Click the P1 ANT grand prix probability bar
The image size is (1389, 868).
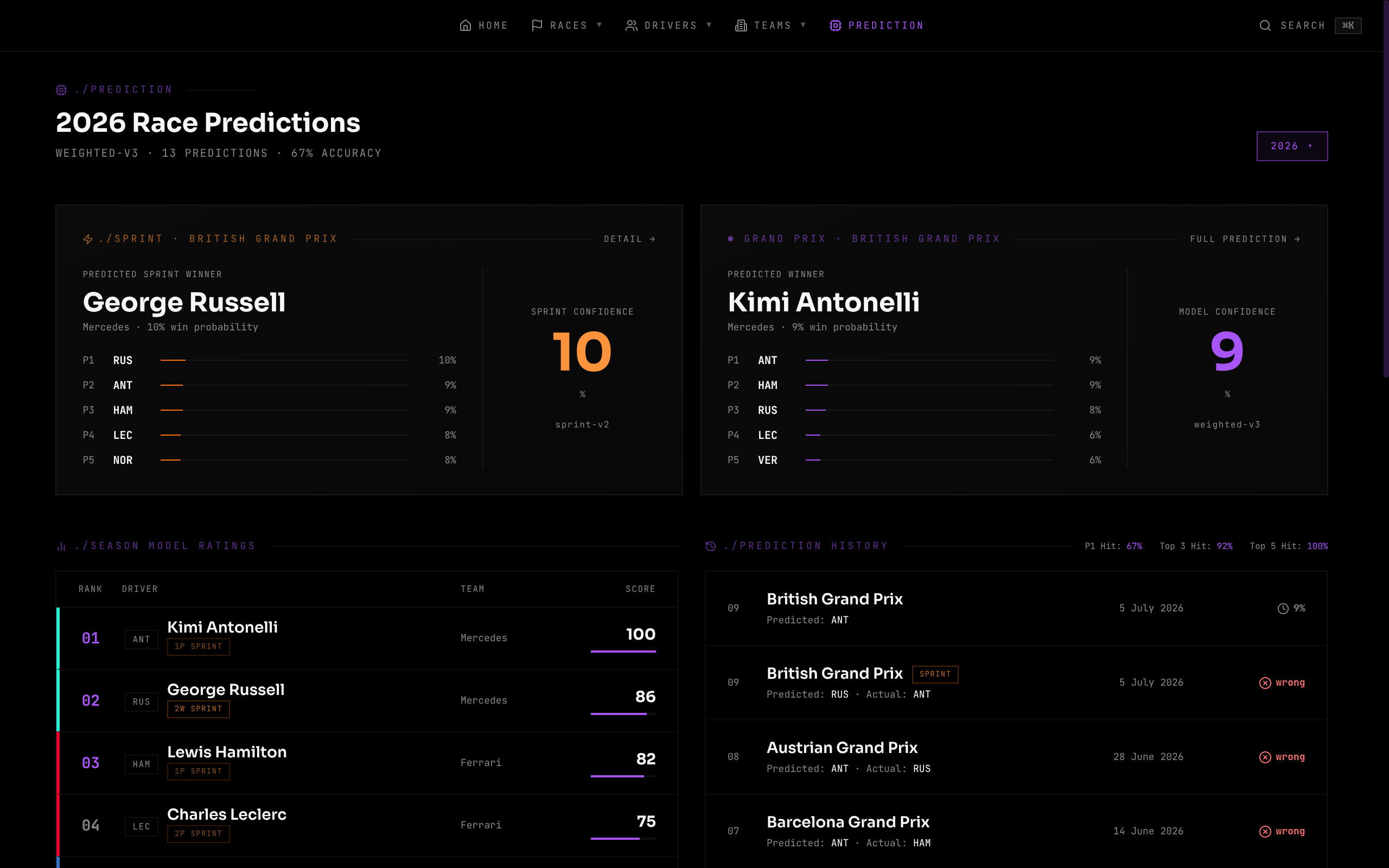929,360
